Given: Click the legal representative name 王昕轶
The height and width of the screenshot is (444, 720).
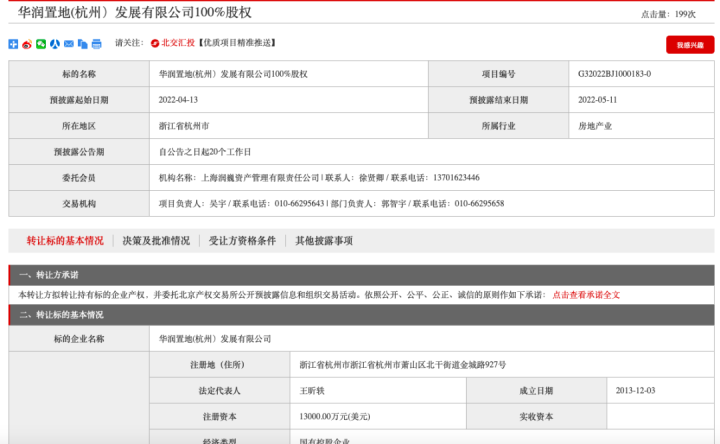Looking at the screenshot, I should point(312,391).
